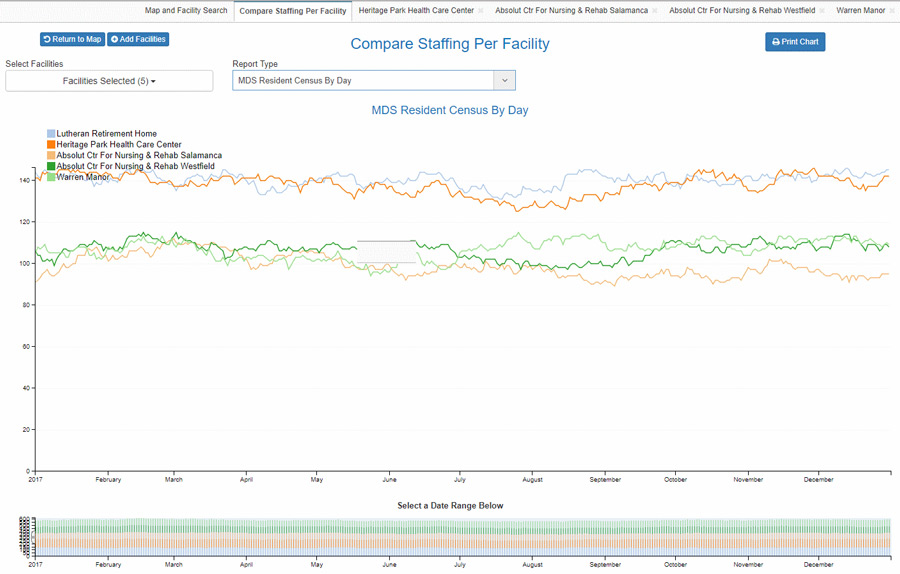Click the Heritage Park Health Care Center legend label
The height and width of the screenshot is (574, 900).
tap(119, 145)
